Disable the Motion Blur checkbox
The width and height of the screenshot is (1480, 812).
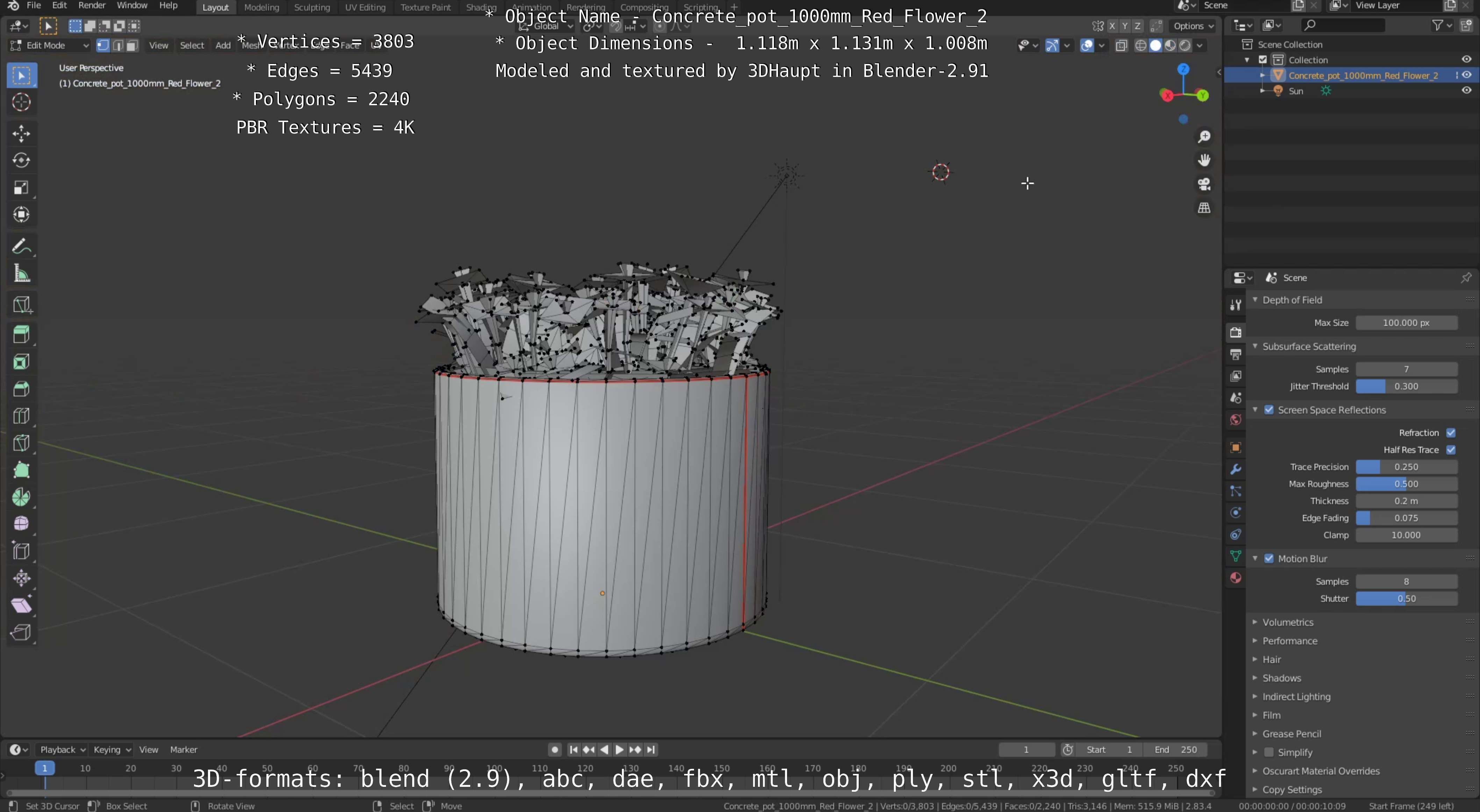(1269, 559)
